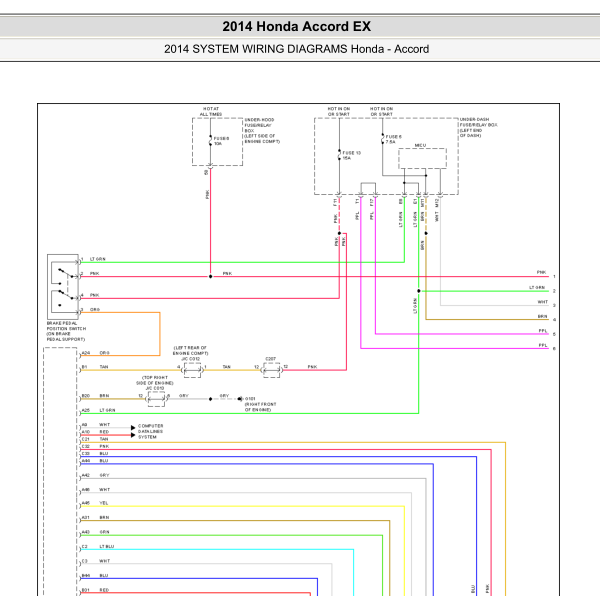Click the 'B1 TAN' connector label

(95, 367)
